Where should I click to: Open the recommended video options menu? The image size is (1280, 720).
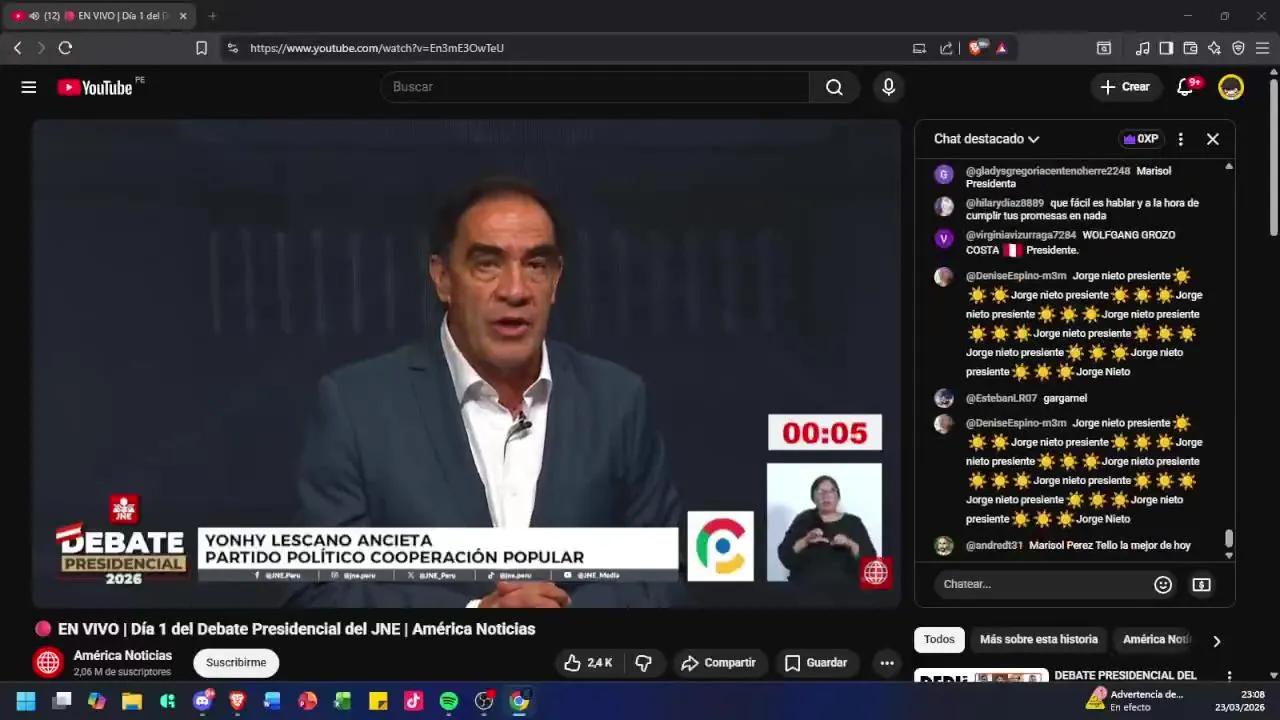click(1229, 677)
